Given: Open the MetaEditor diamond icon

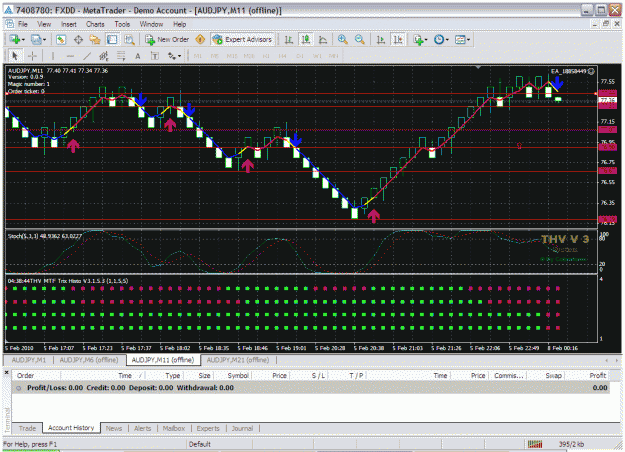Looking at the screenshot, I should 200,39.
